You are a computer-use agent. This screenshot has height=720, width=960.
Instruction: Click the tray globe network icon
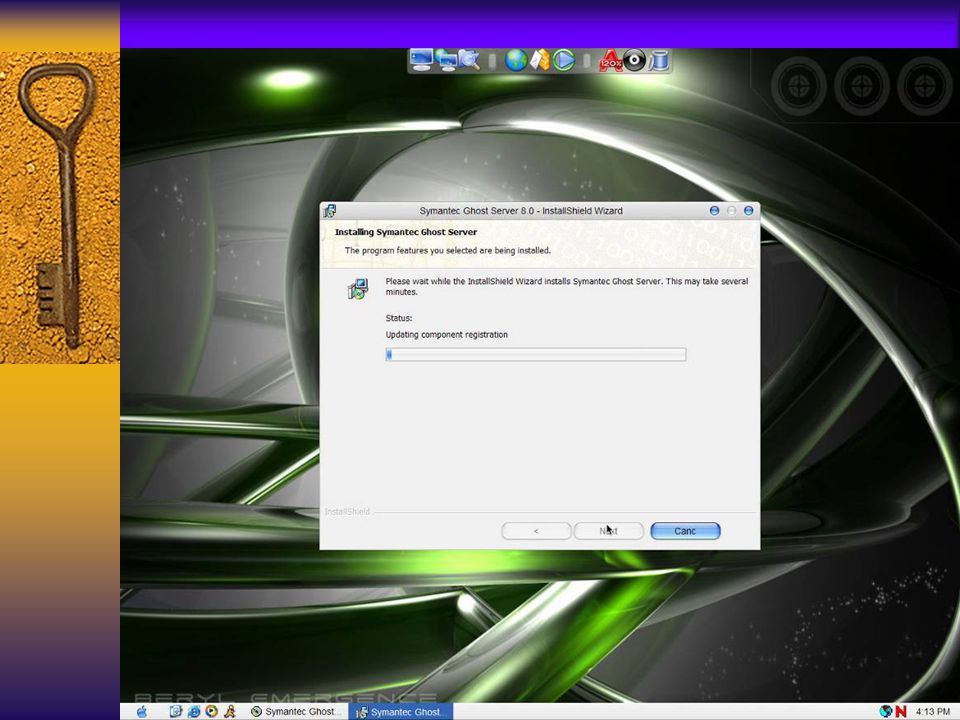click(x=886, y=711)
